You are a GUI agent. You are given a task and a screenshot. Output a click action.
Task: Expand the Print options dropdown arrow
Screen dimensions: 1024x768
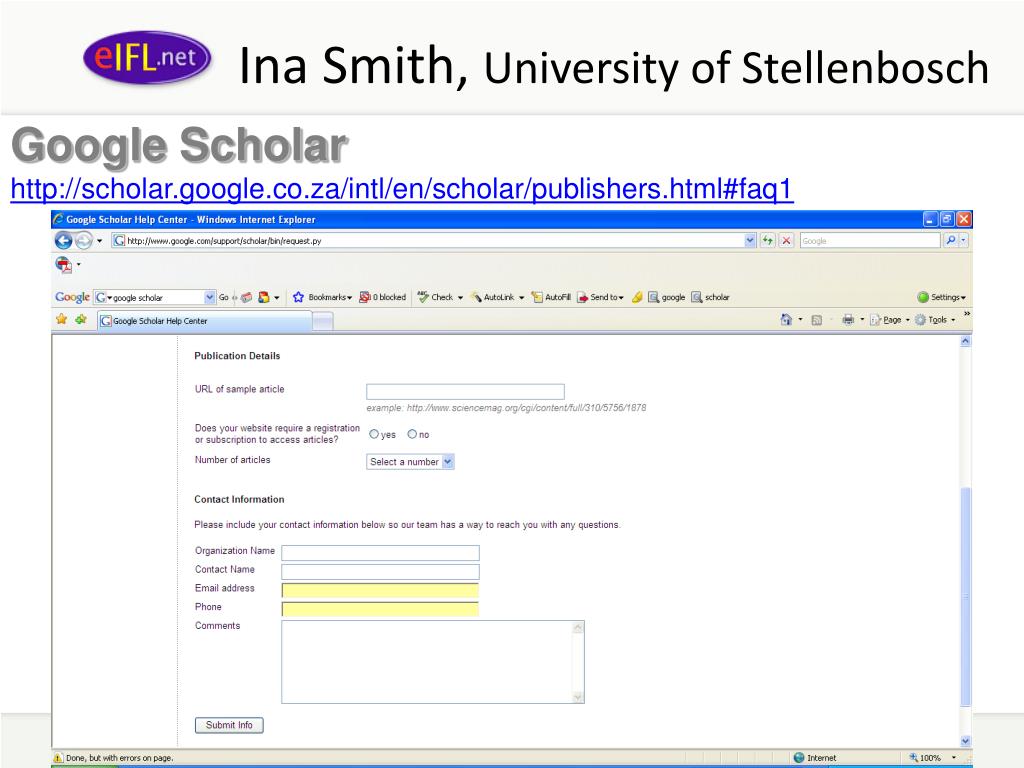(x=861, y=320)
